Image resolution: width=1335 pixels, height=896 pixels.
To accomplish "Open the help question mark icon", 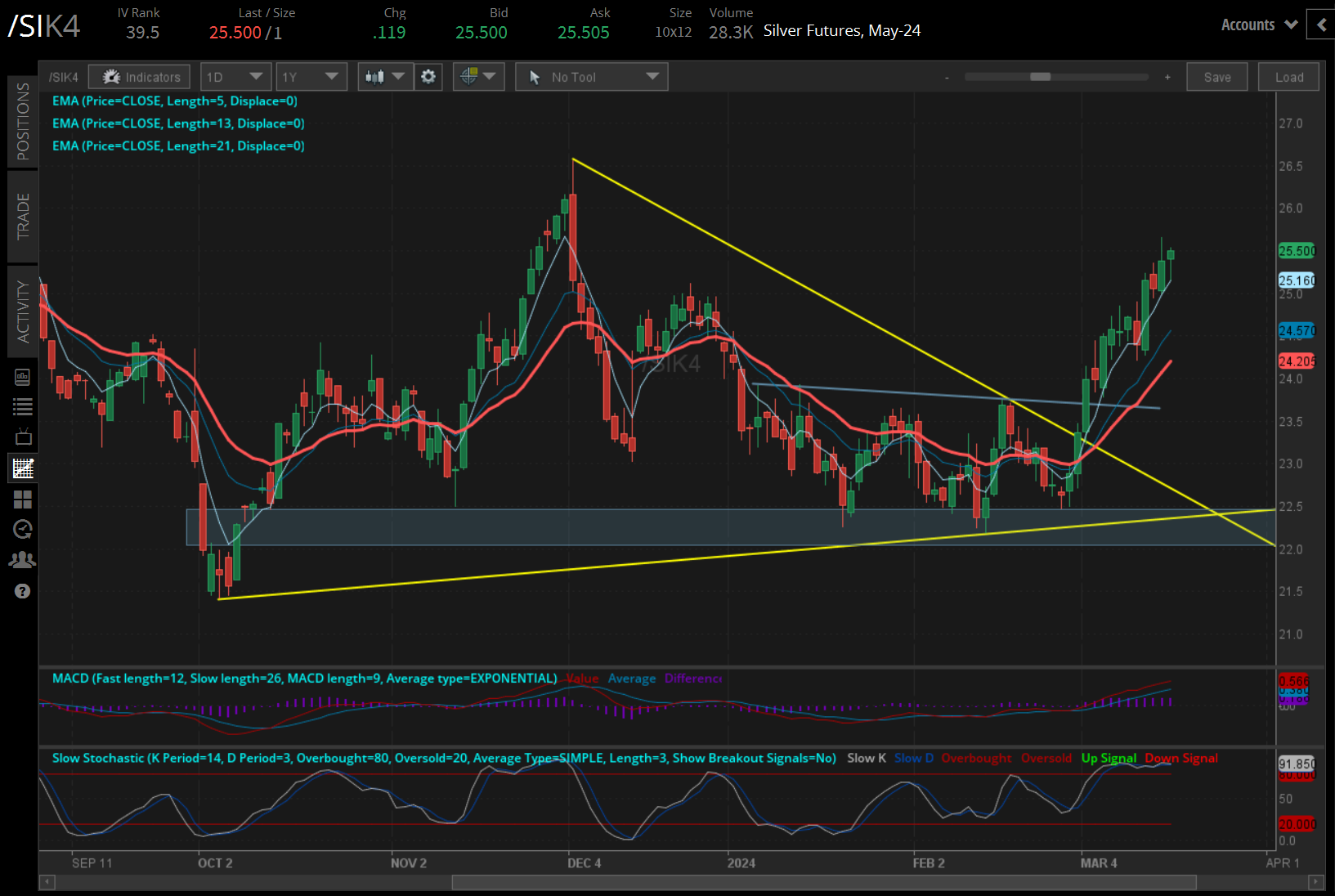I will tap(23, 591).
